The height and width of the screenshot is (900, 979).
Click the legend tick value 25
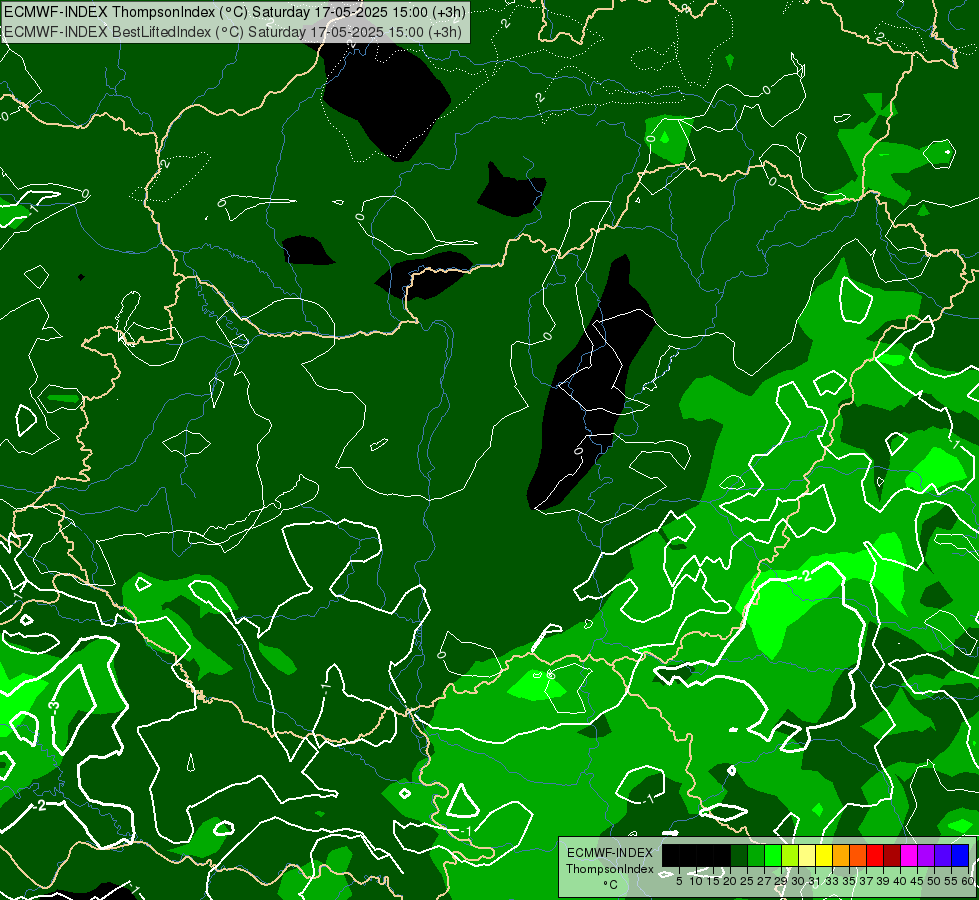747,881
